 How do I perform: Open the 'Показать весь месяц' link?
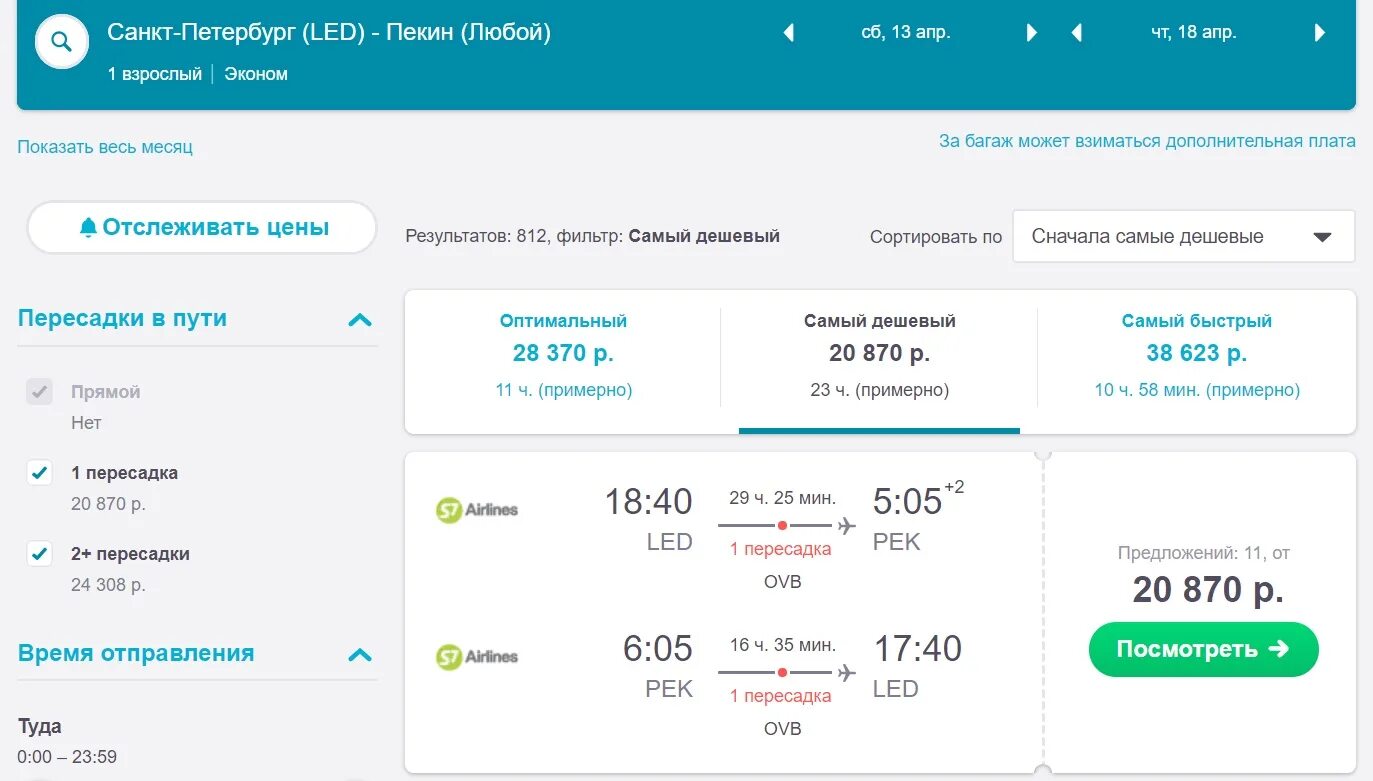[x=105, y=147]
